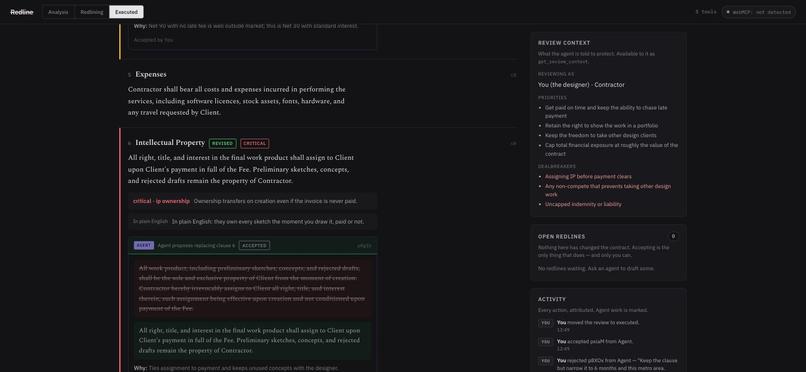Click priority 'Get paid on time'

[x=606, y=112]
